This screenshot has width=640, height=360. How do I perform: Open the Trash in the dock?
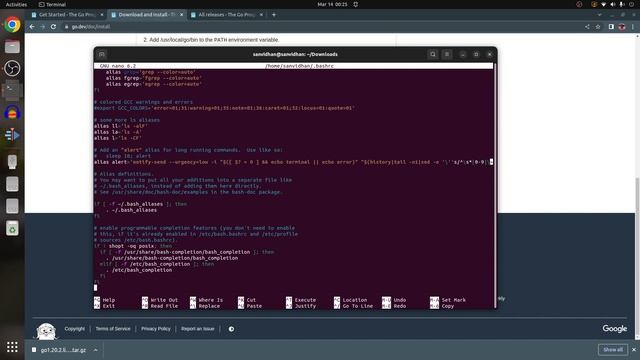pos(12,228)
